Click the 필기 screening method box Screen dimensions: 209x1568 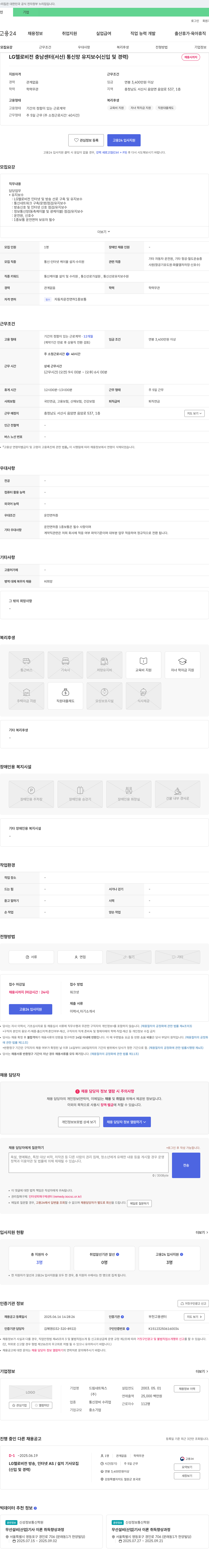(x=129, y=957)
